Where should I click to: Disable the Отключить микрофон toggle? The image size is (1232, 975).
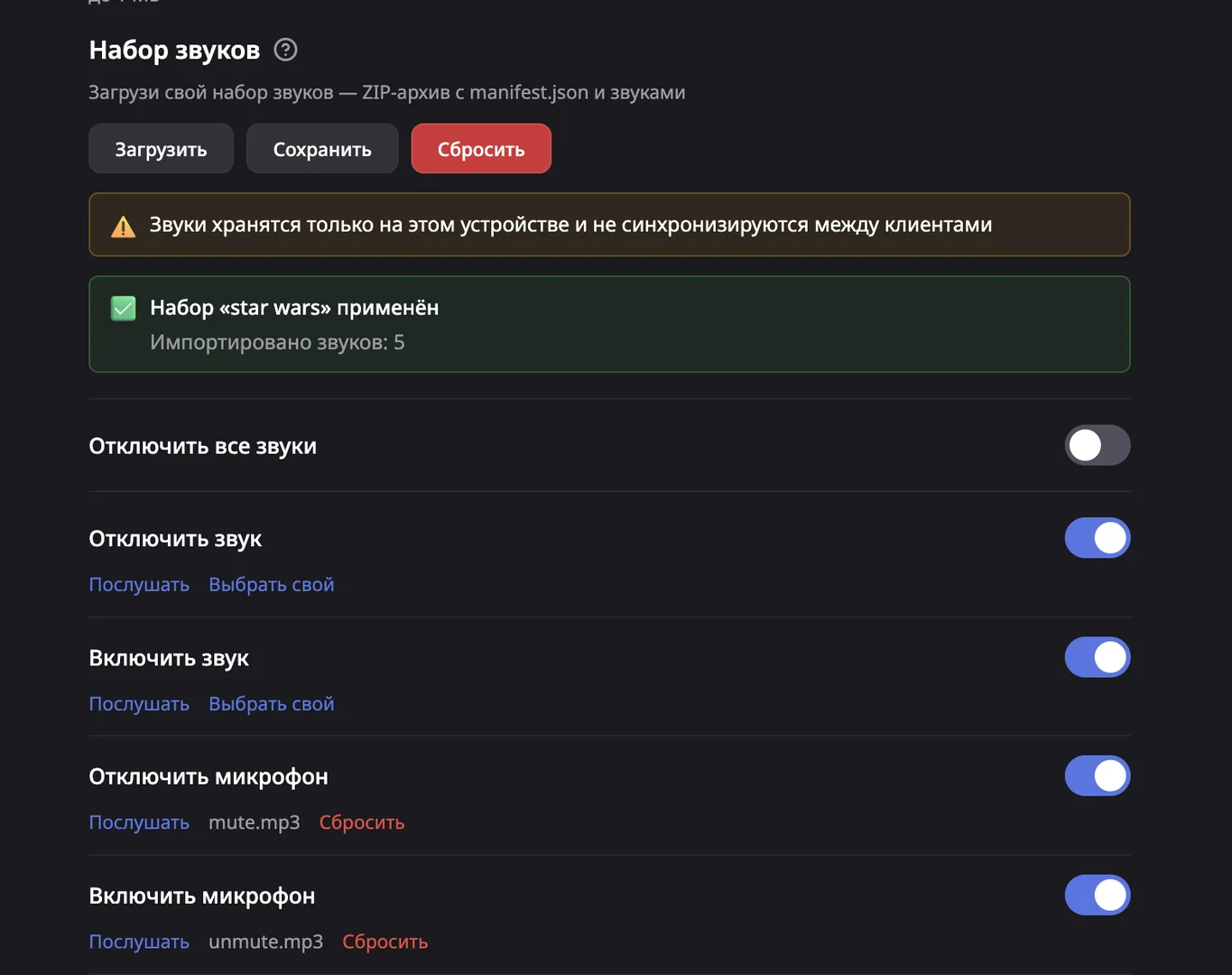[x=1097, y=776]
